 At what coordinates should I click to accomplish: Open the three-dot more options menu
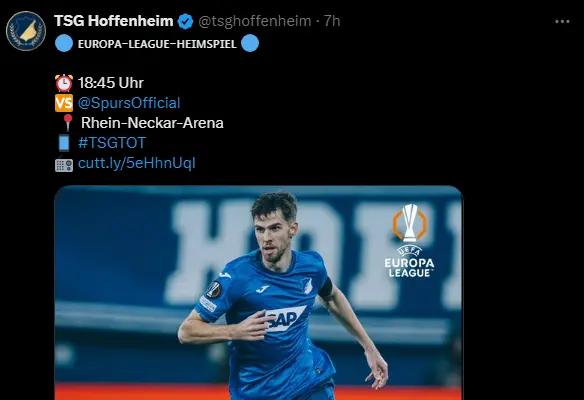pyautogui.click(x=562, y=22)
